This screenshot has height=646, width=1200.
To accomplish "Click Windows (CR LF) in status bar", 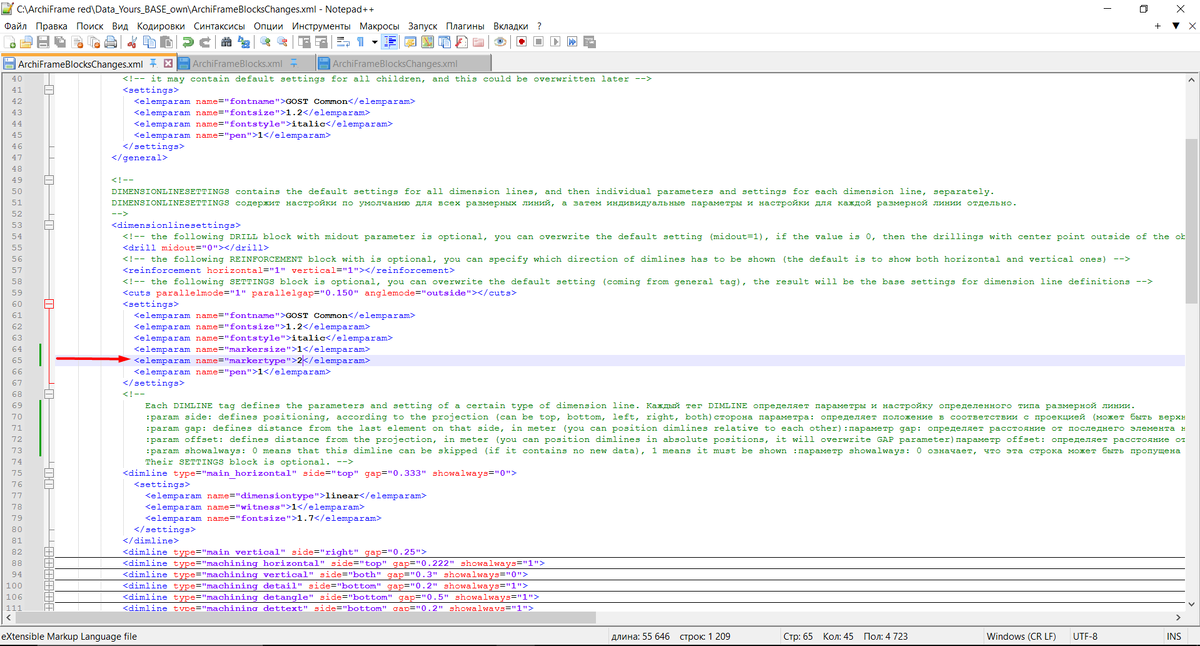I will click(1020, 636).
